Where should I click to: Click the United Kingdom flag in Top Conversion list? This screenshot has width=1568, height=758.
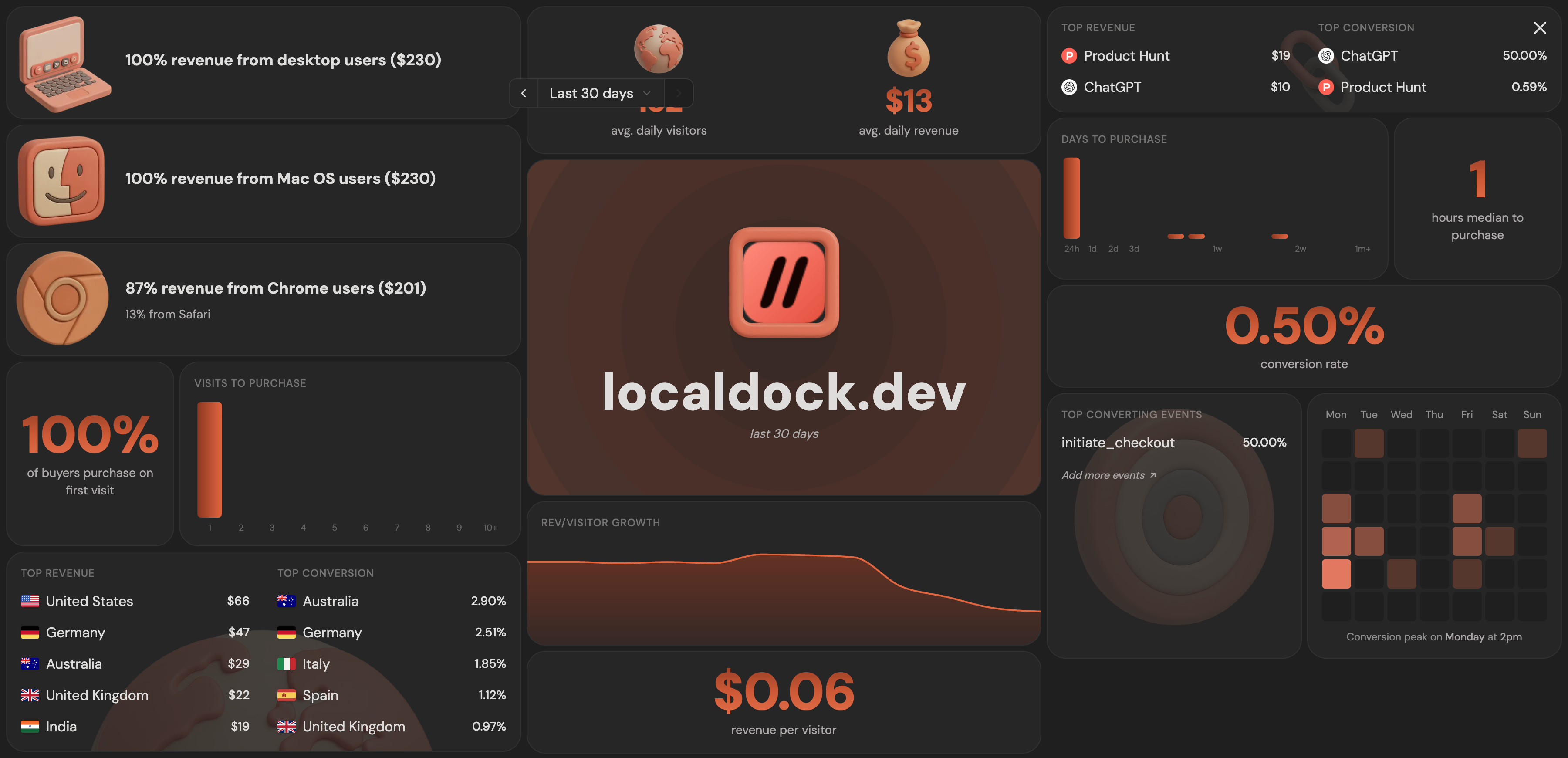287,727
